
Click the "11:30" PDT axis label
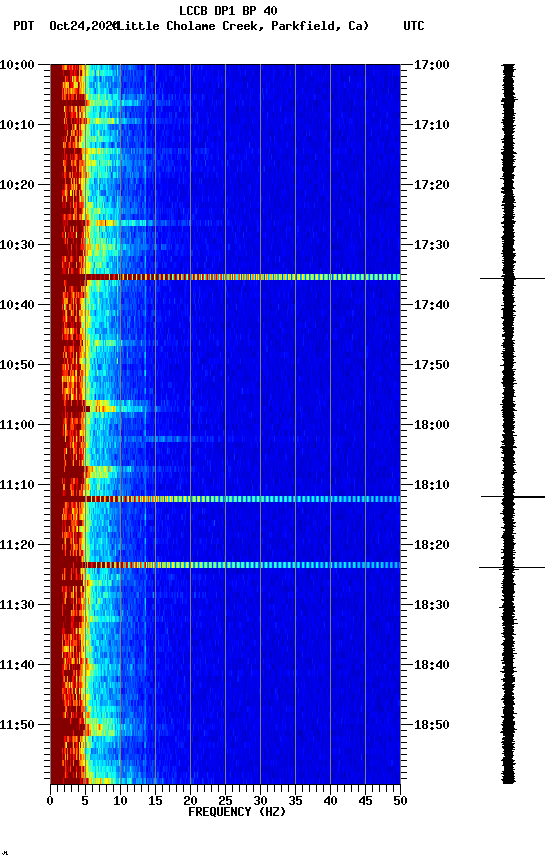pos(17,605)
